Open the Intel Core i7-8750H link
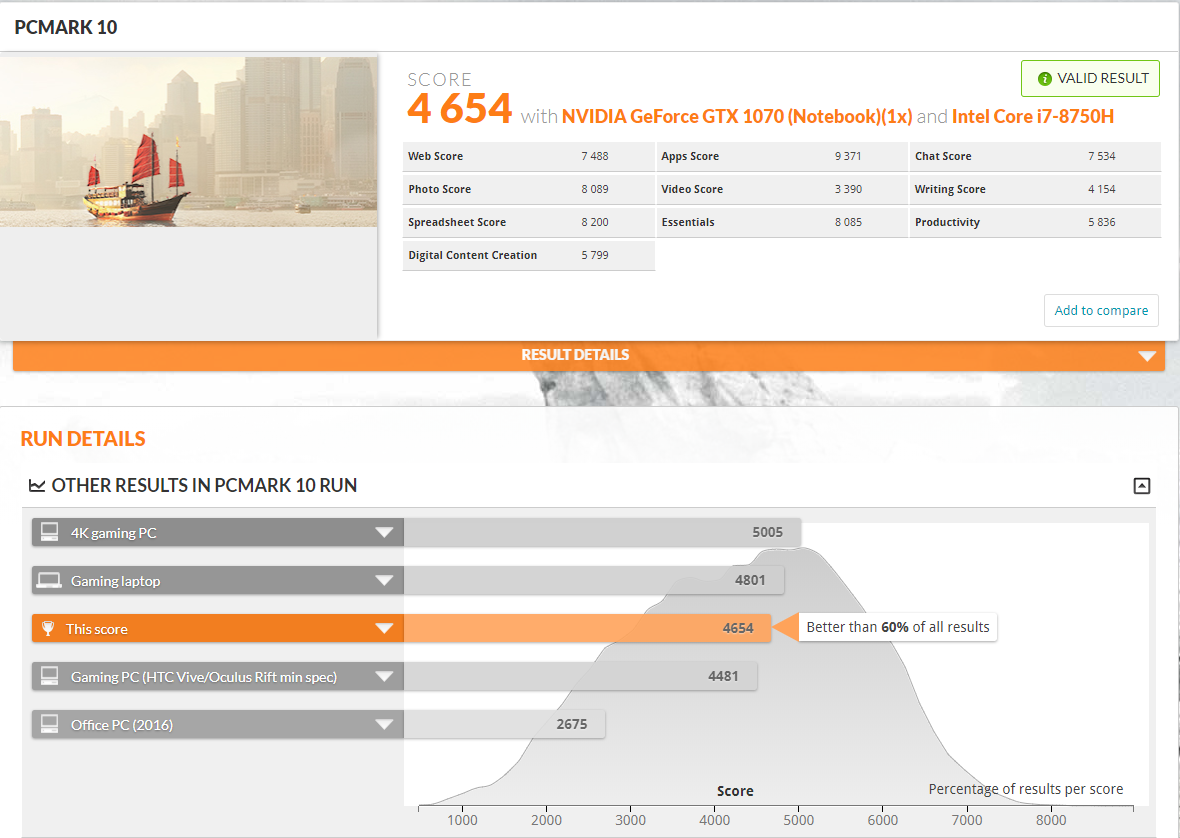Image resolution: width=1180 pixels, height=838 pixels. pos(1032,117)
